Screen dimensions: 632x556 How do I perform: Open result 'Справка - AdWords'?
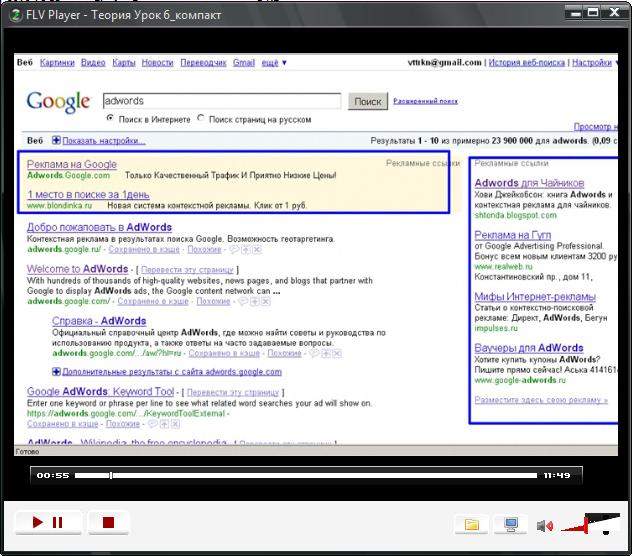click(99, 321)
